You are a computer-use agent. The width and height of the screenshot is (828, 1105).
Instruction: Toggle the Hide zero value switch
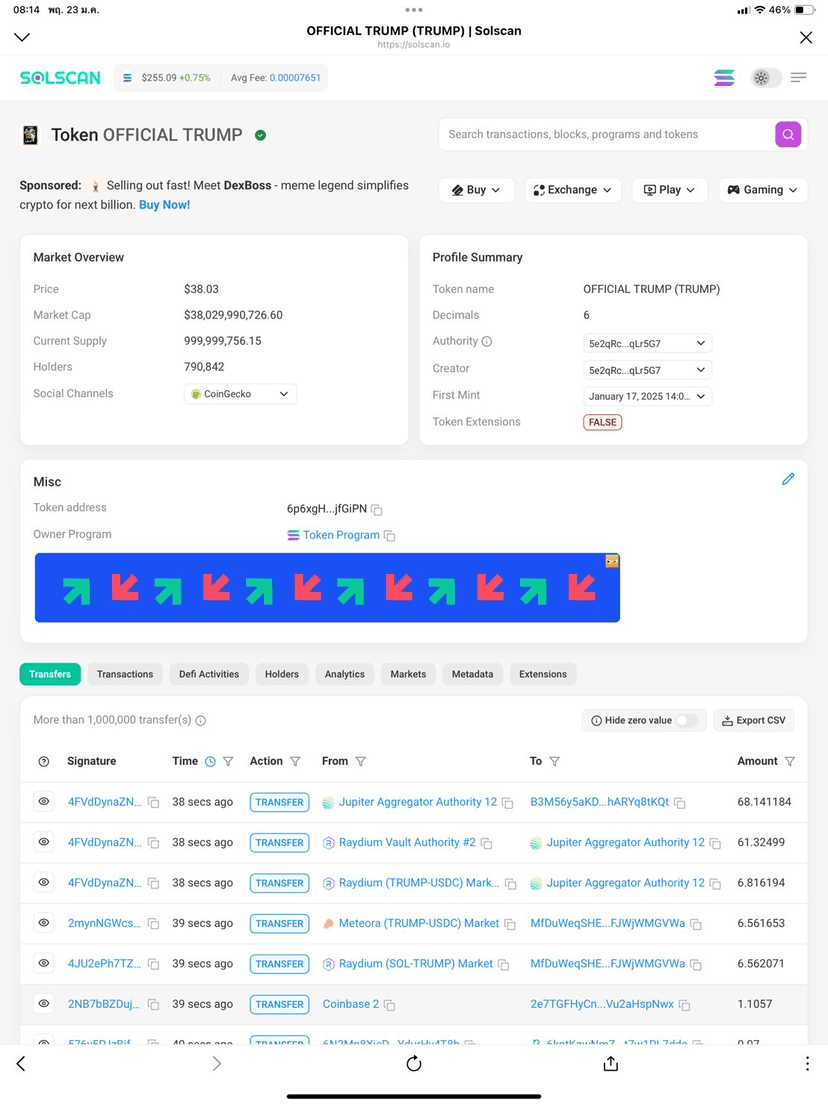pos(687,720)
